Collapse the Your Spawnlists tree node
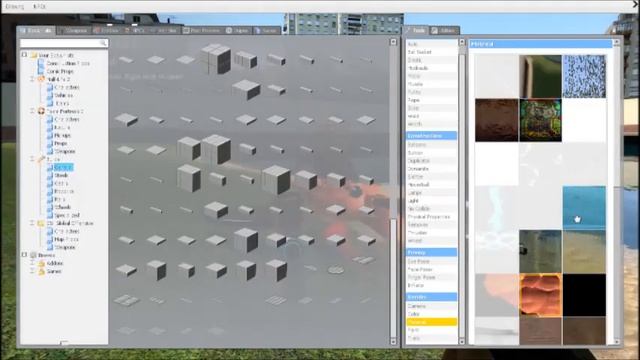 point(24,55)
